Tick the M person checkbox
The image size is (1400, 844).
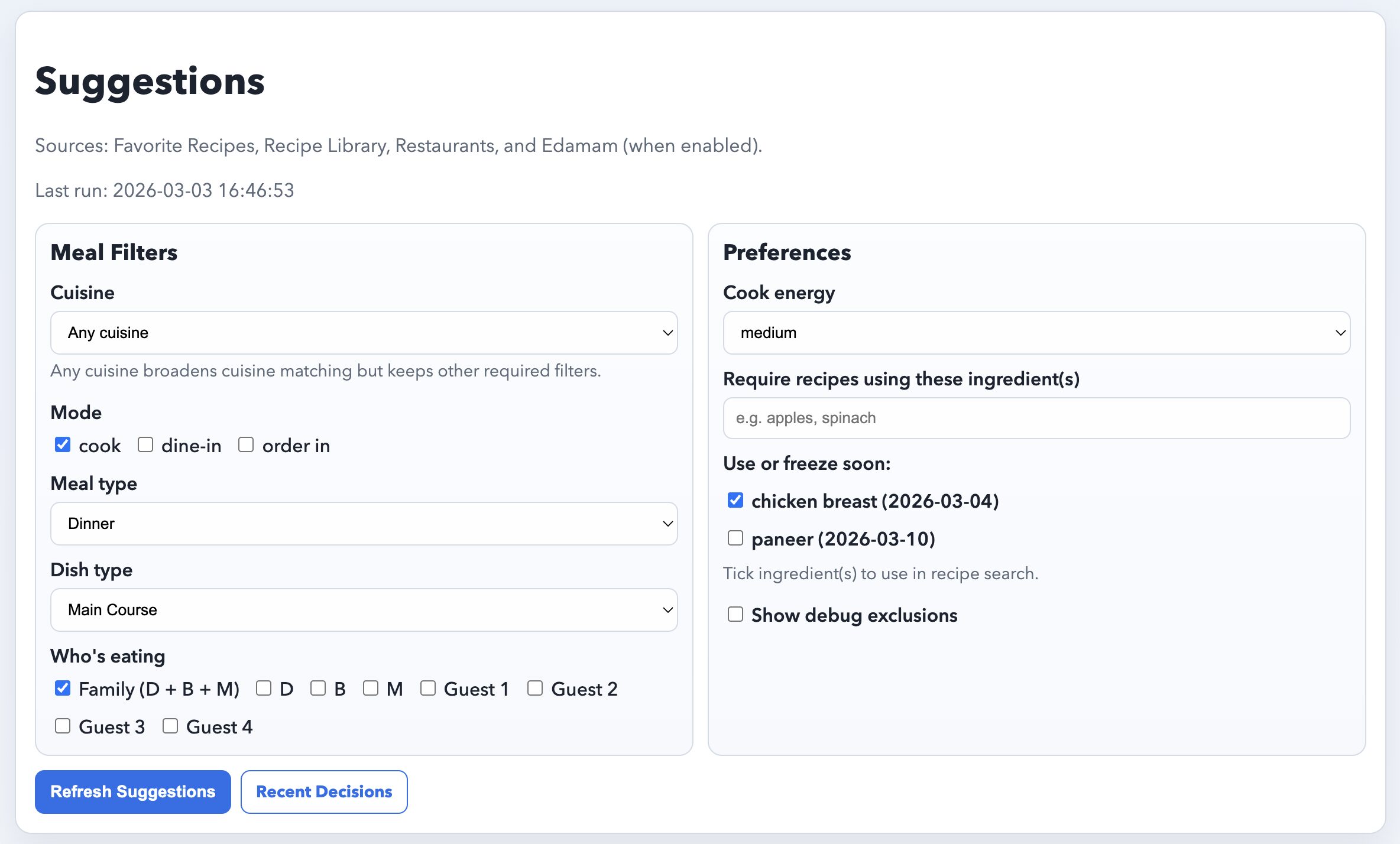coord(371,689)
